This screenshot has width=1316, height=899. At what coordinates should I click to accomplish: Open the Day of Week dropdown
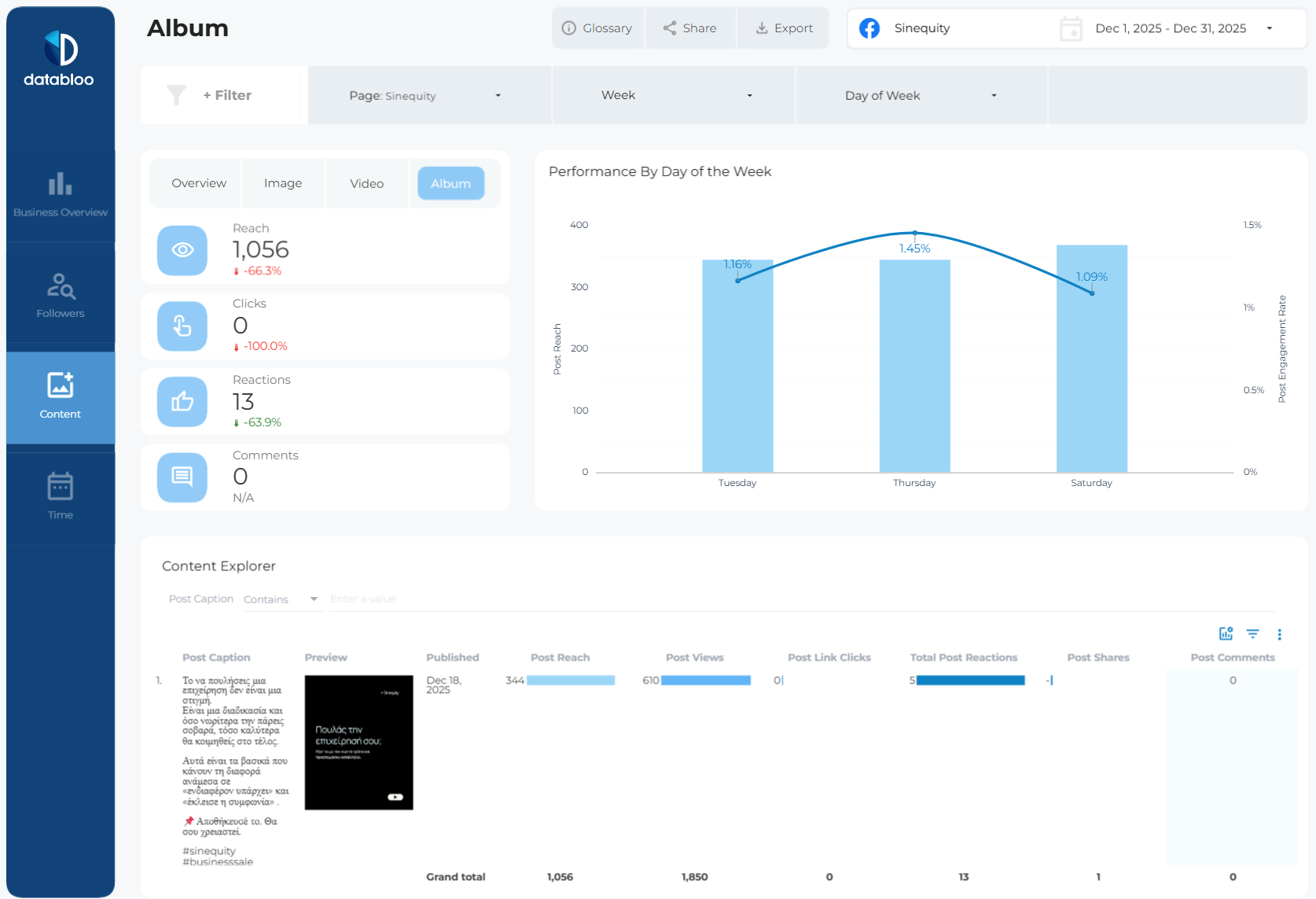(920, 96)
